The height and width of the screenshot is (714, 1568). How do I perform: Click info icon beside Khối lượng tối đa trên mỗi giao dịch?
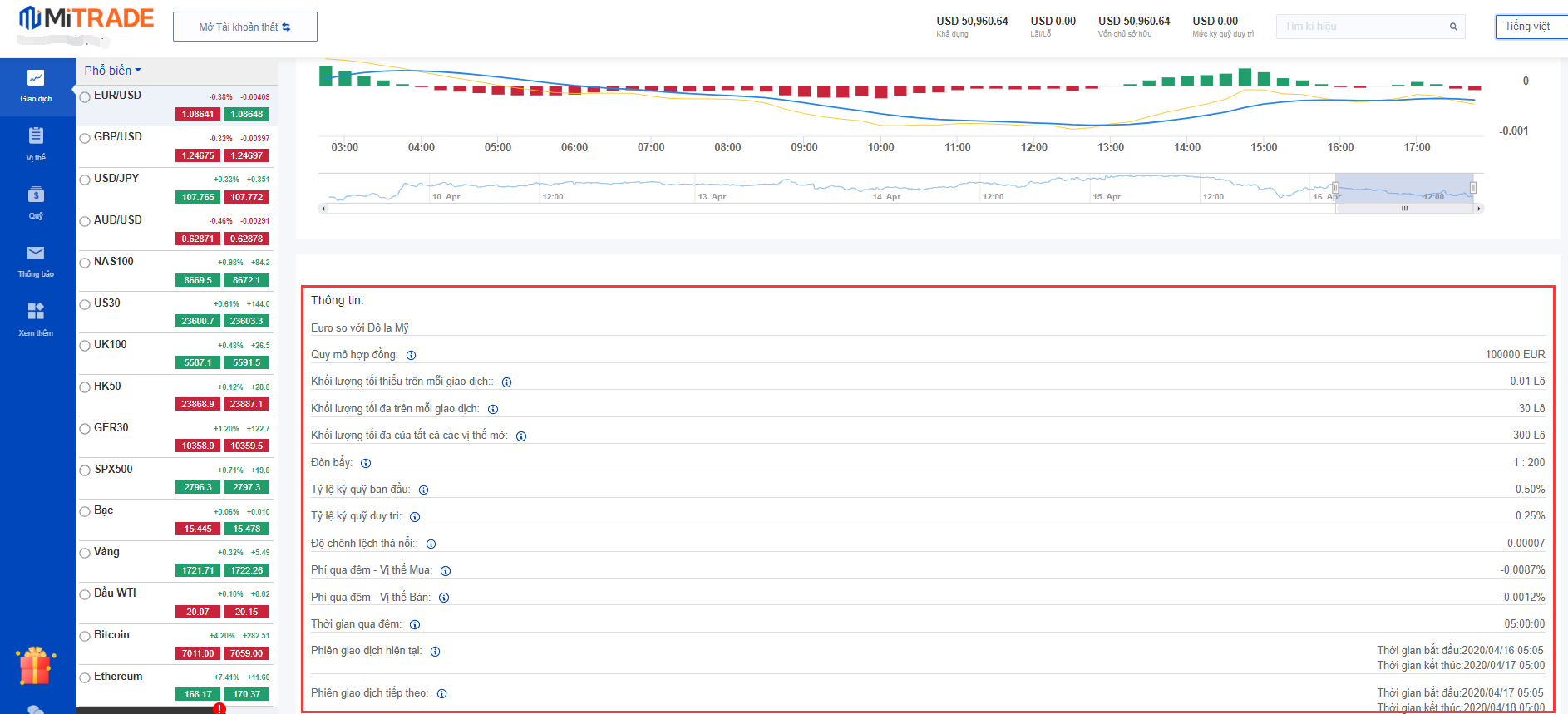tap(493, 410)
